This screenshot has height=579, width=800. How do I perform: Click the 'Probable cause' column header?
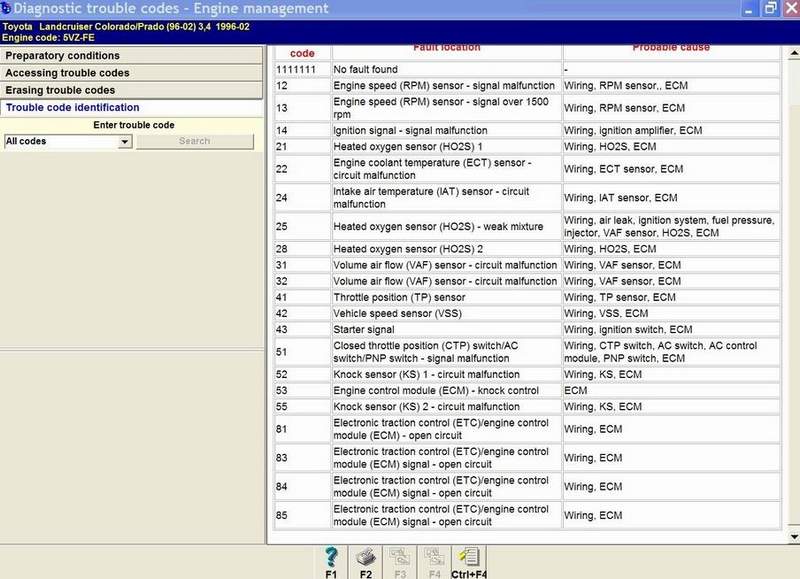point(670,49)
